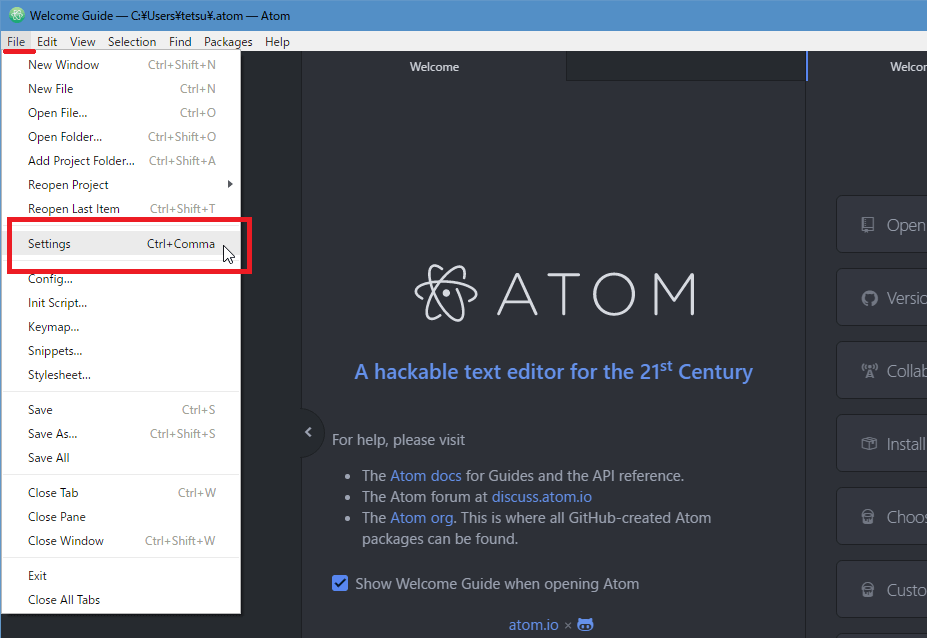The image size is (927, 638).
Task: Click Stylesheet... in the File menu
Action: 59,375
